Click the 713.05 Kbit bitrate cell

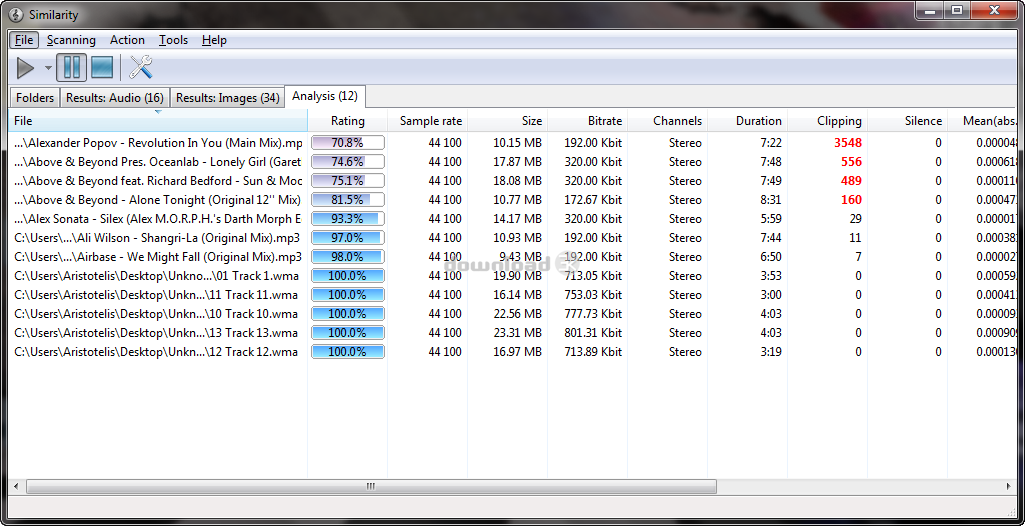(593, 276)
